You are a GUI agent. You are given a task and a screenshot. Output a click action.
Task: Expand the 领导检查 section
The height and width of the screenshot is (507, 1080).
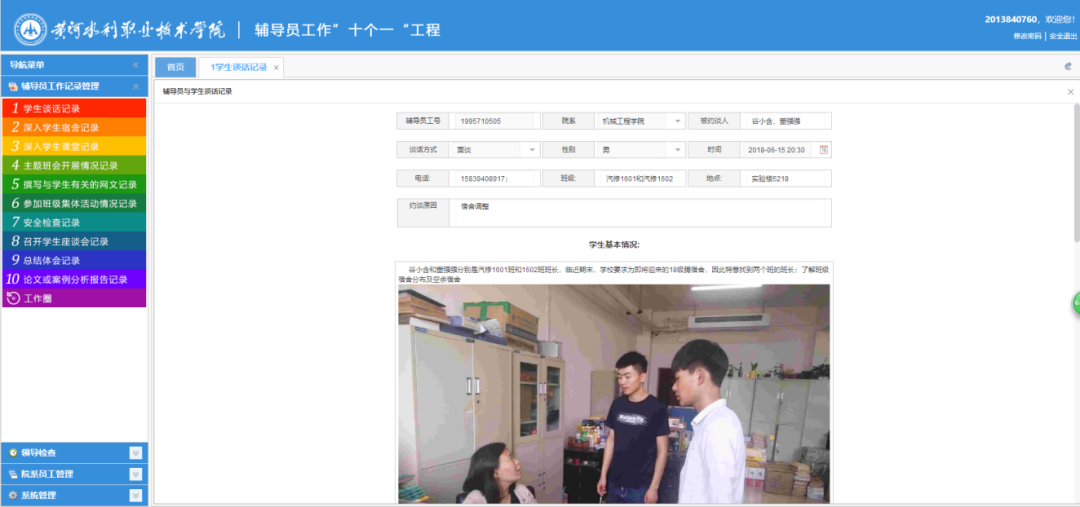[136, 453]
